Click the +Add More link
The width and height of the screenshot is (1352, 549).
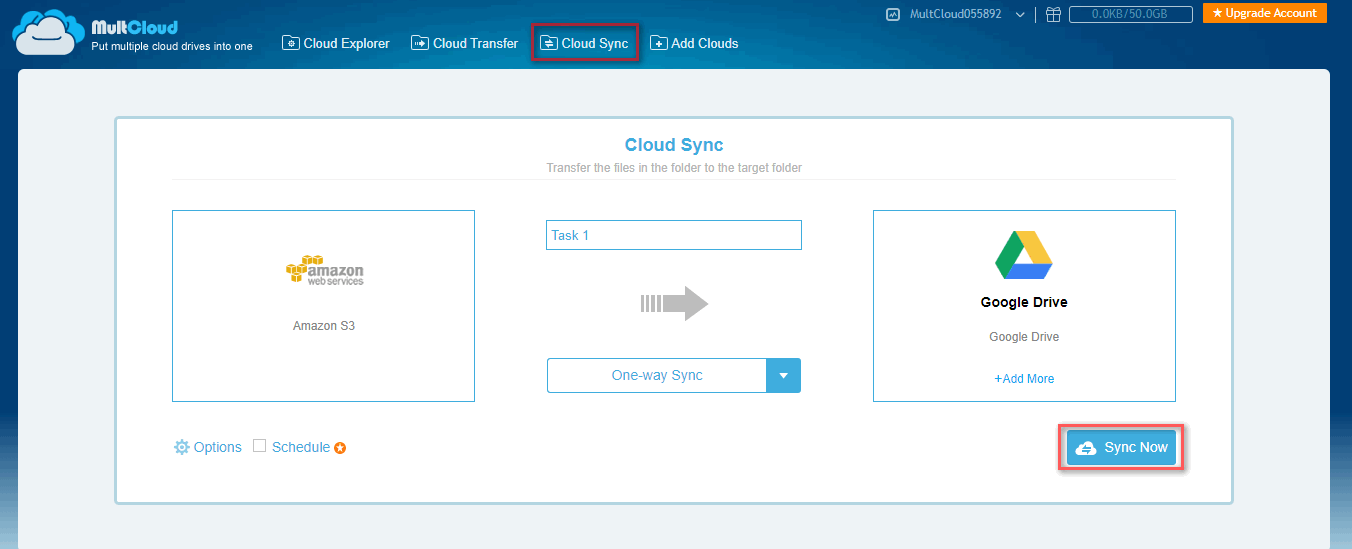[x=1024, y=379]
